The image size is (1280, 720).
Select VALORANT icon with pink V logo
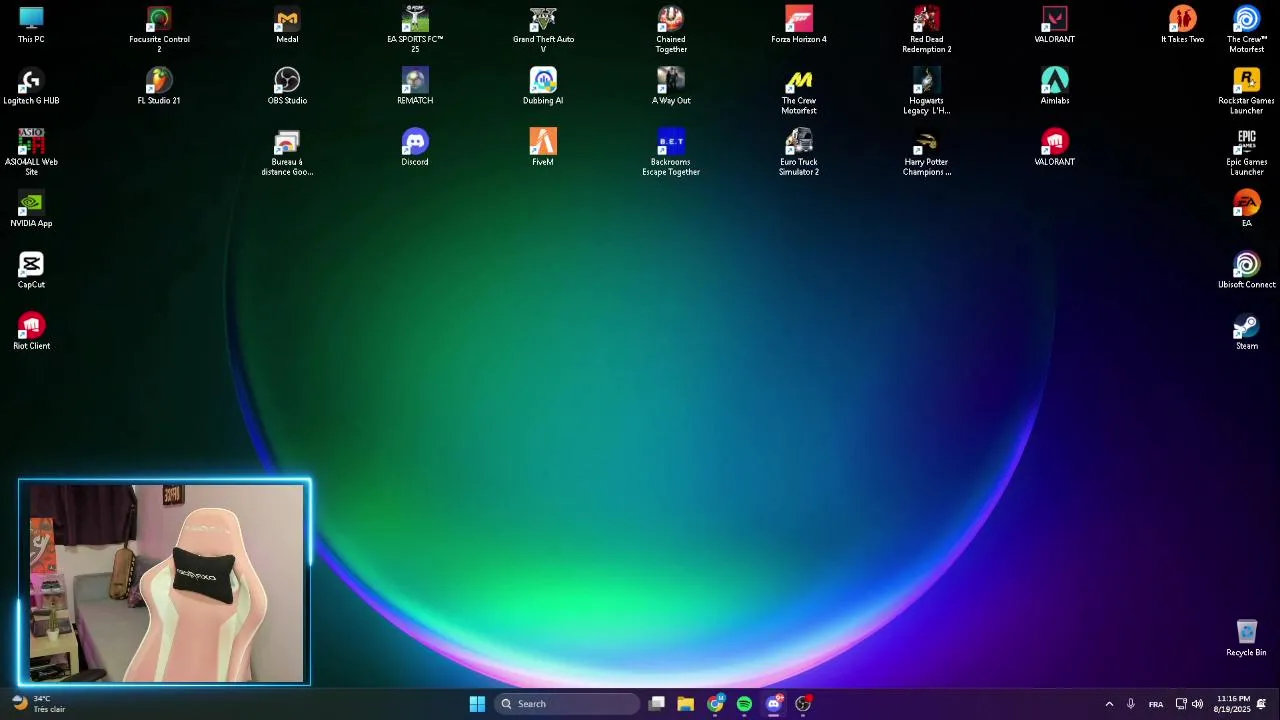pyautogui.click(x=1055, y=25)
